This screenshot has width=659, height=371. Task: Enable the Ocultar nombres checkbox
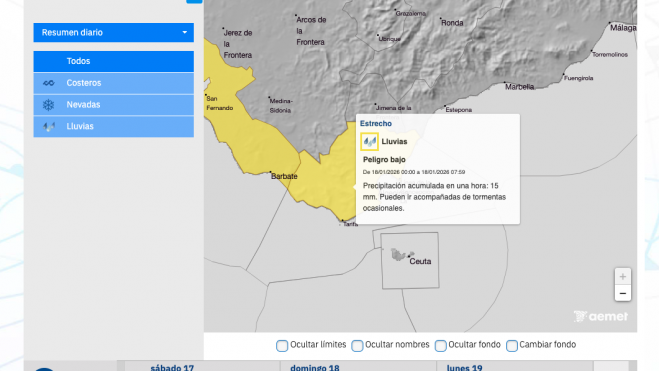click(357, 346)
